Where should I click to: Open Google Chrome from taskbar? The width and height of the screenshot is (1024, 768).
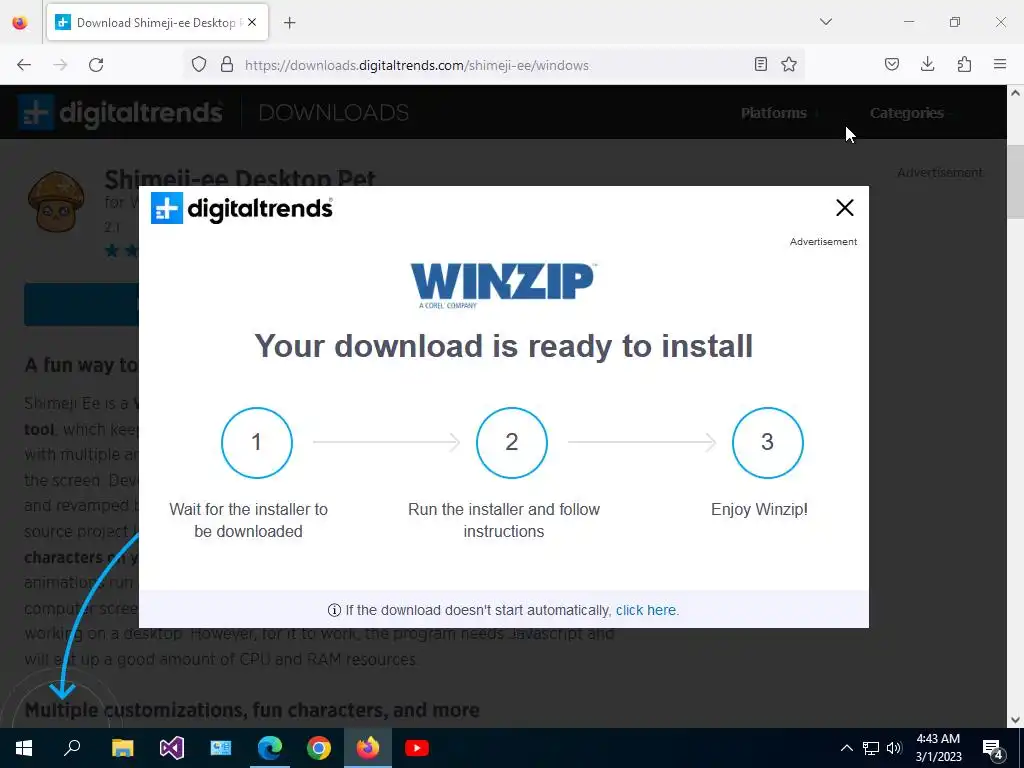tap(319, 748)
